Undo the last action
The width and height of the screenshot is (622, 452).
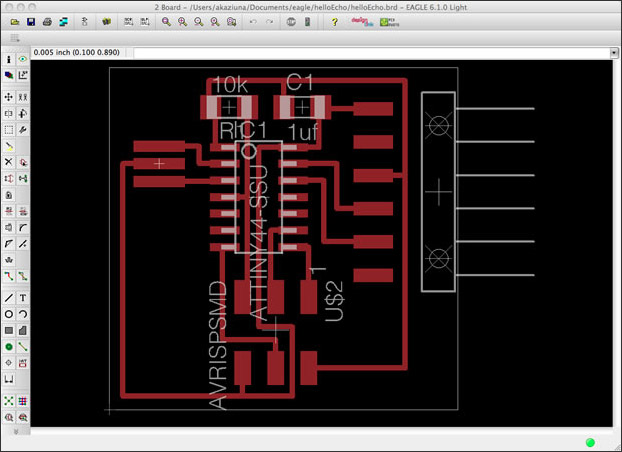pyautogui.click(x=253, y=22)
